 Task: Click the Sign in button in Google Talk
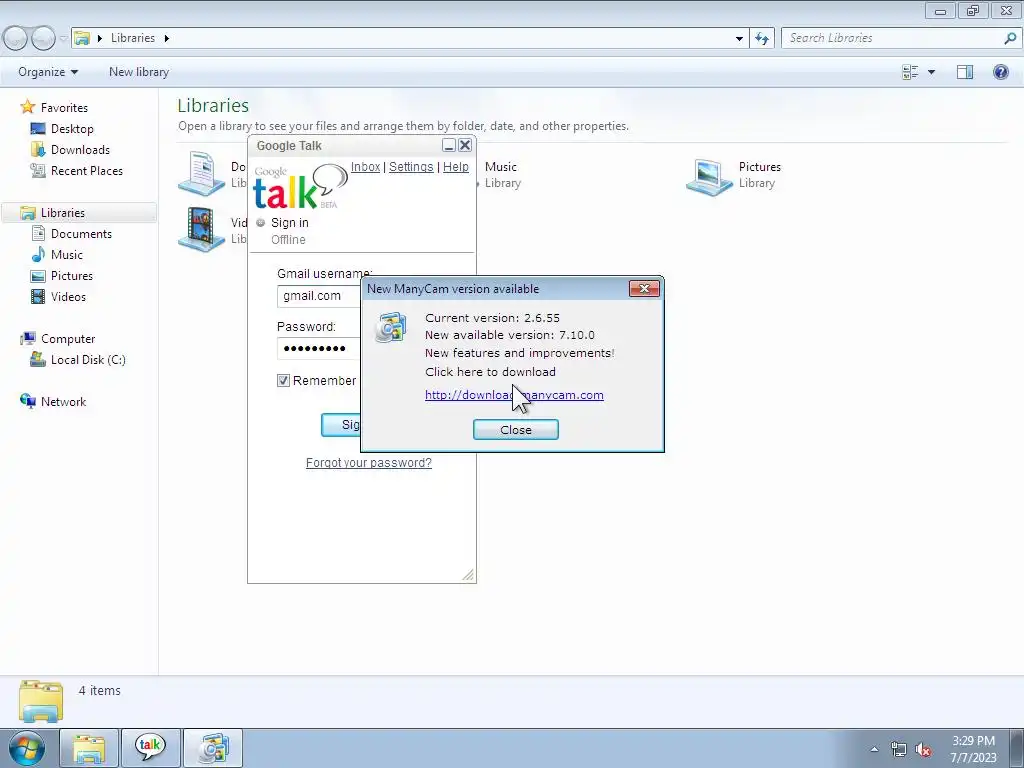click(x=341, y=425)
